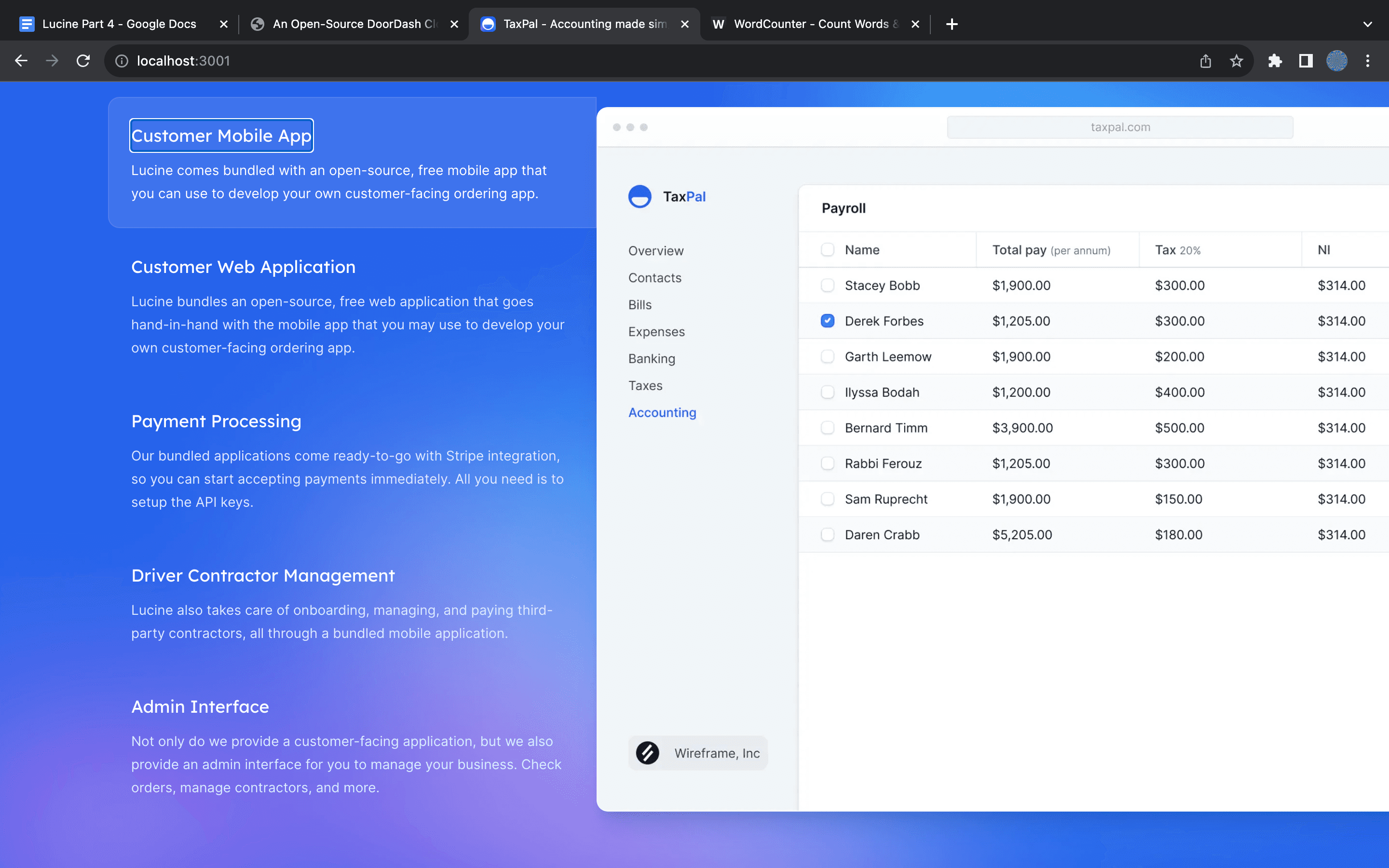Open the Accounting sidebar link
Viewport: 1389px width, 868px height.
[x=662, y=413]
